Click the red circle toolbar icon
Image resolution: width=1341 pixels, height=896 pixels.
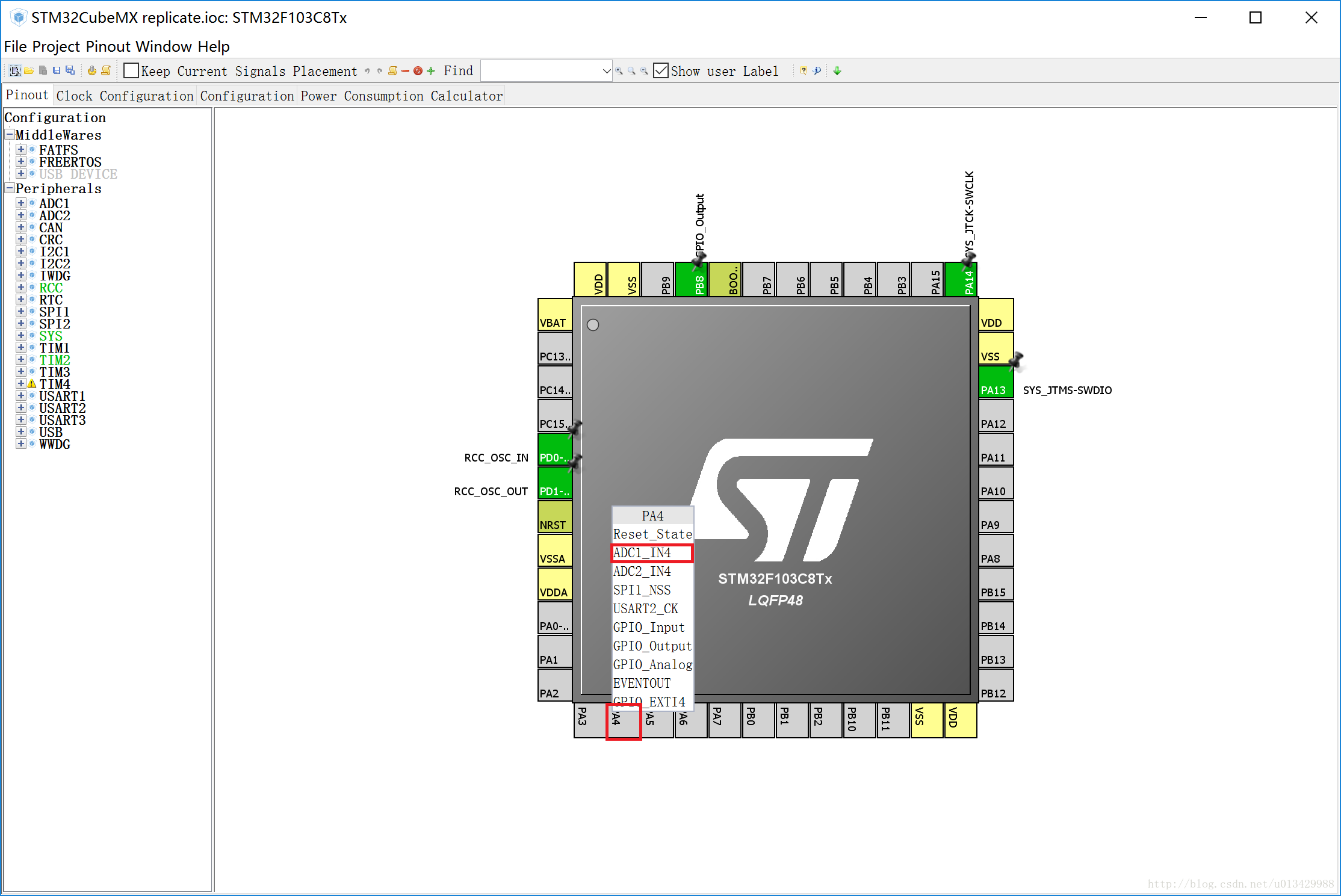[418, 71]
